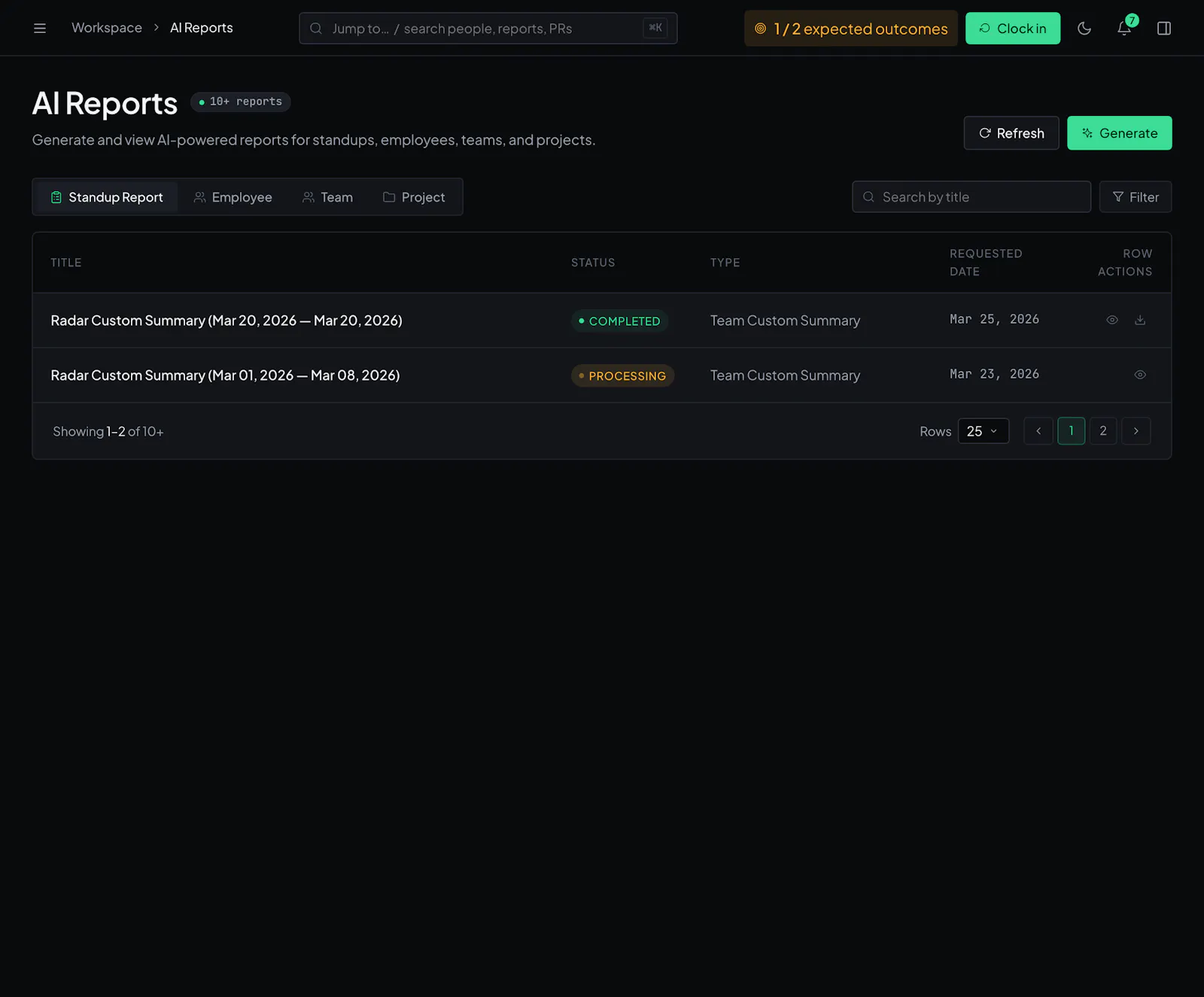Go to page 2 in pagination
The image size is (1204, 997).
[x=1103, y=431]
